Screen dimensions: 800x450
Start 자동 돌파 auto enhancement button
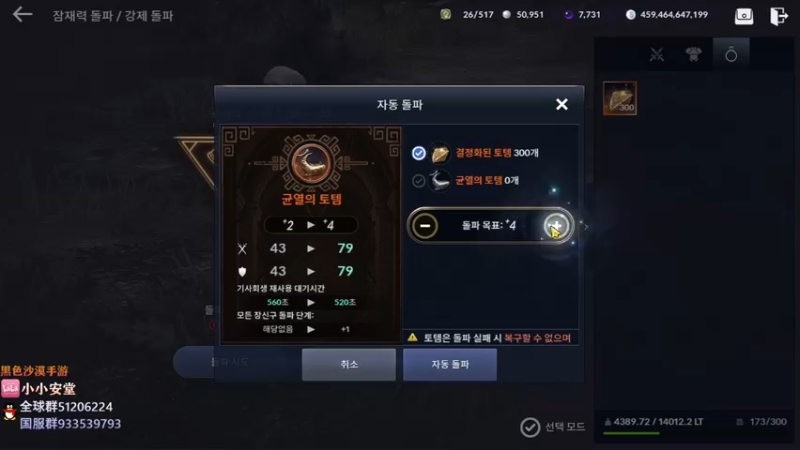click(x=450, y=364)
